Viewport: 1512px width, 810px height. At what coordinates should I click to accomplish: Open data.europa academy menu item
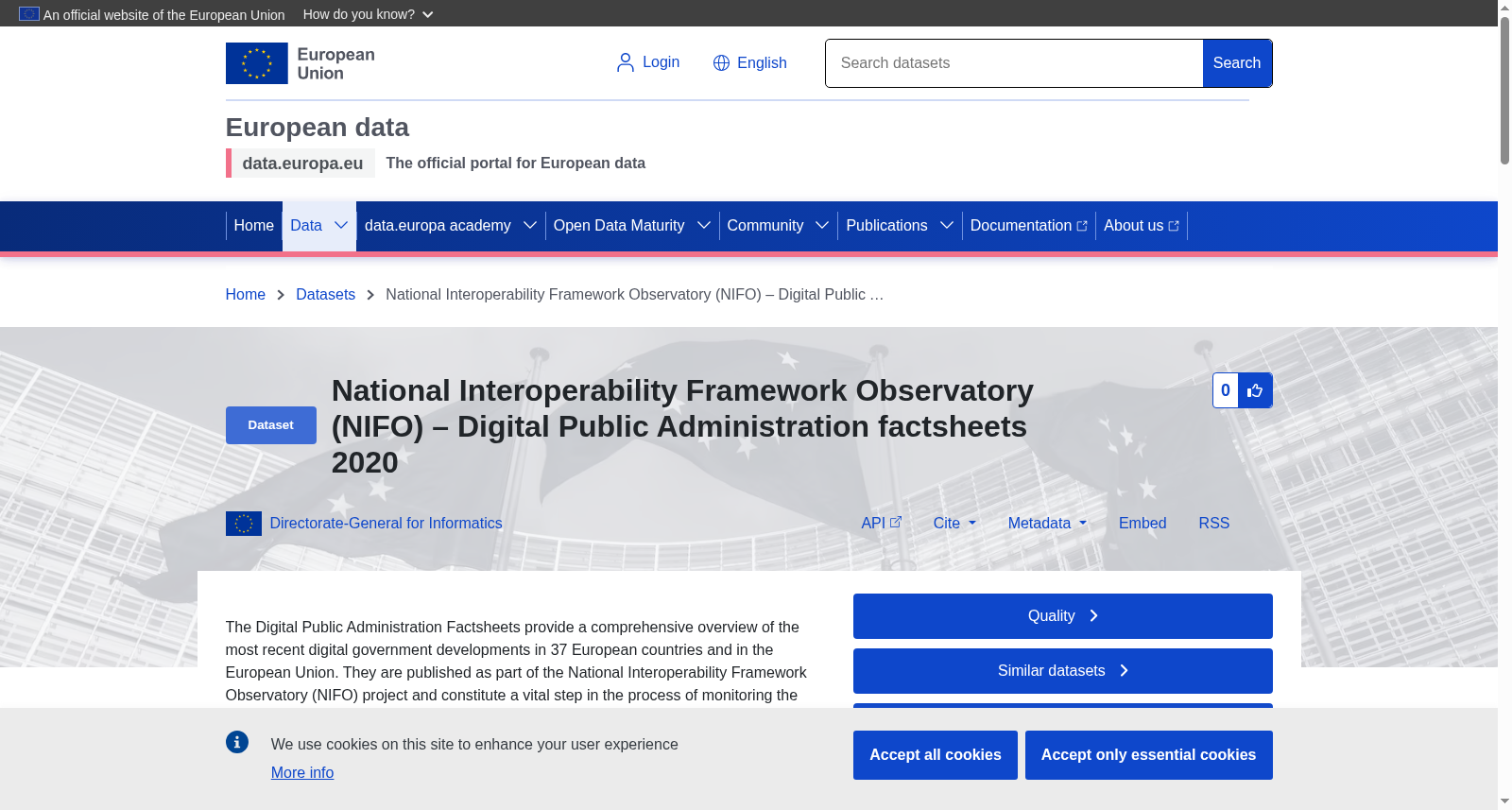point(438,225)
